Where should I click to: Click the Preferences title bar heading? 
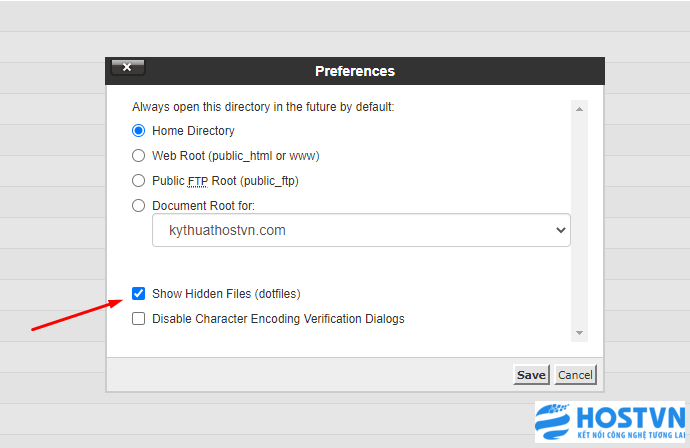355,71
